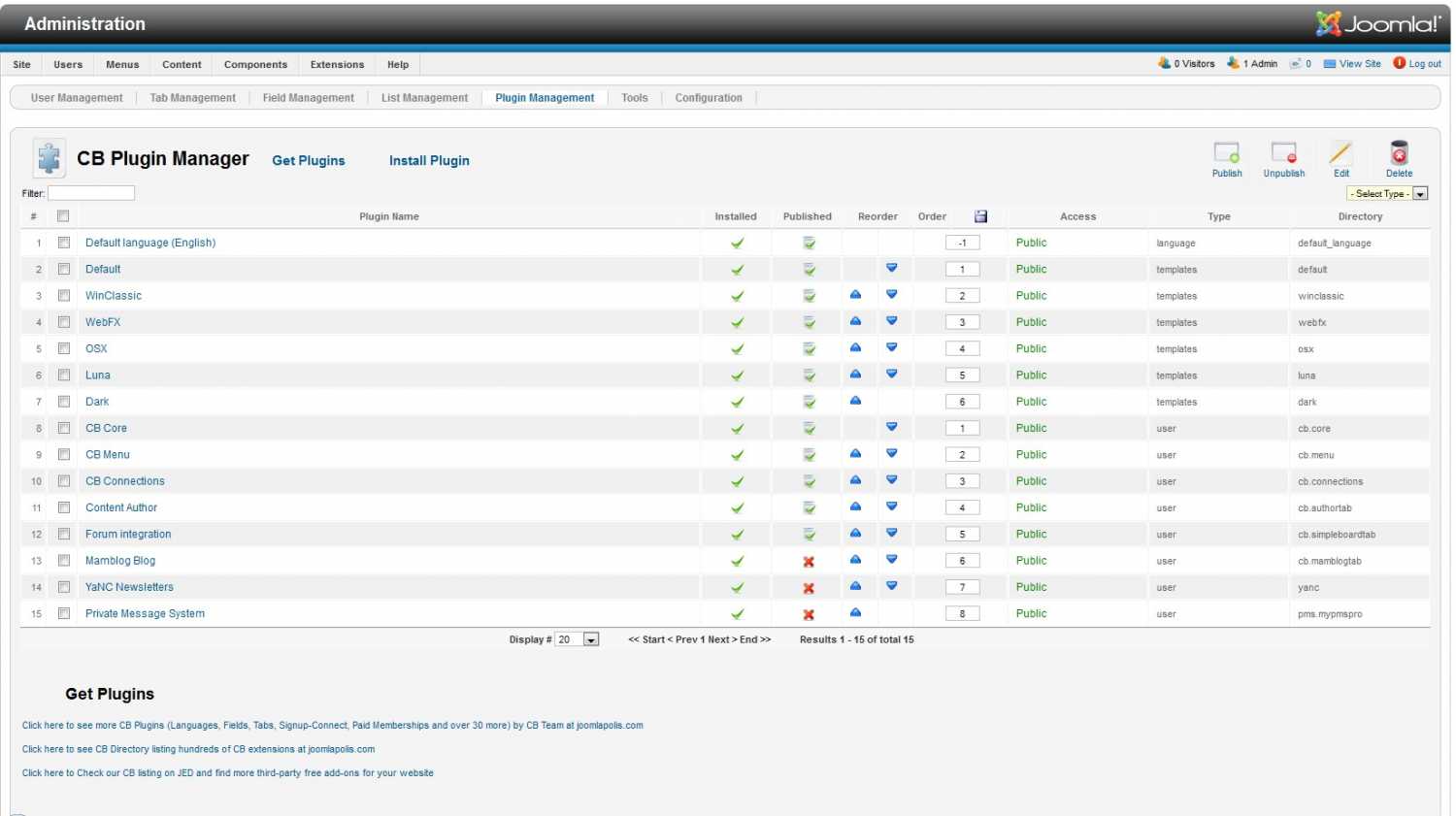Check the YaNC Newsletters row checkbox
The image size is (1456, 816).
tap(63, 587)
